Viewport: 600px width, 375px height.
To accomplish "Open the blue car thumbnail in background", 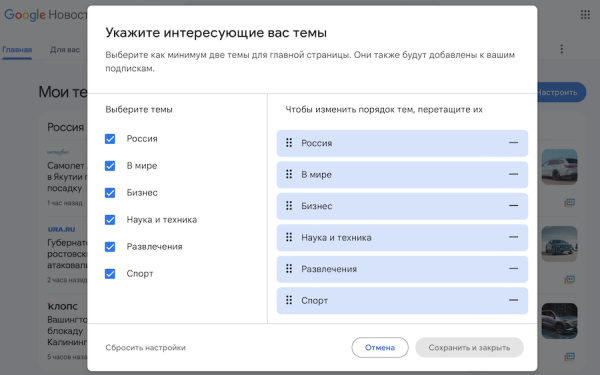I will click(x=559, y=244).
